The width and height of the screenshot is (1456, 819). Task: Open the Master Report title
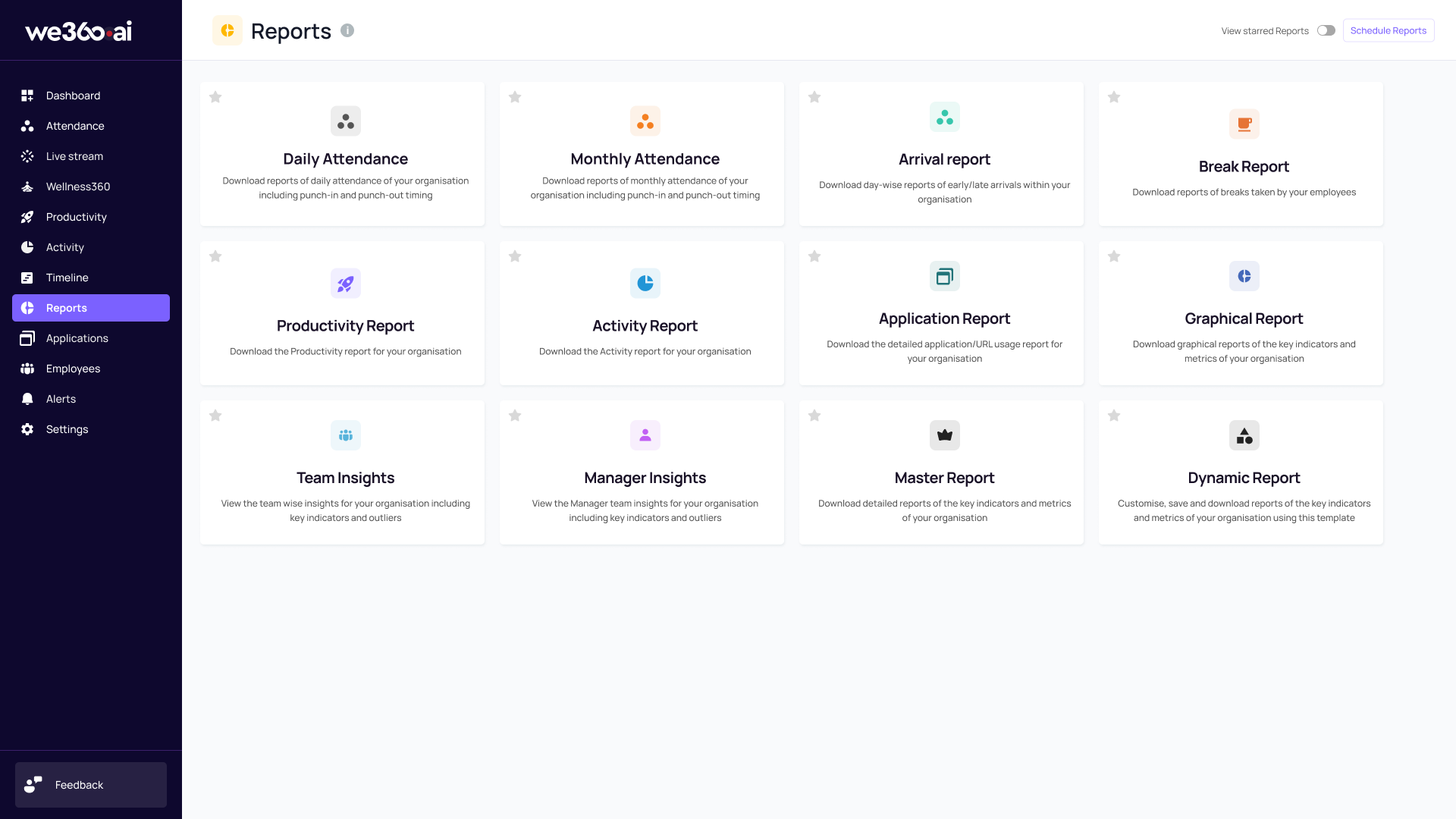point(945,478)
